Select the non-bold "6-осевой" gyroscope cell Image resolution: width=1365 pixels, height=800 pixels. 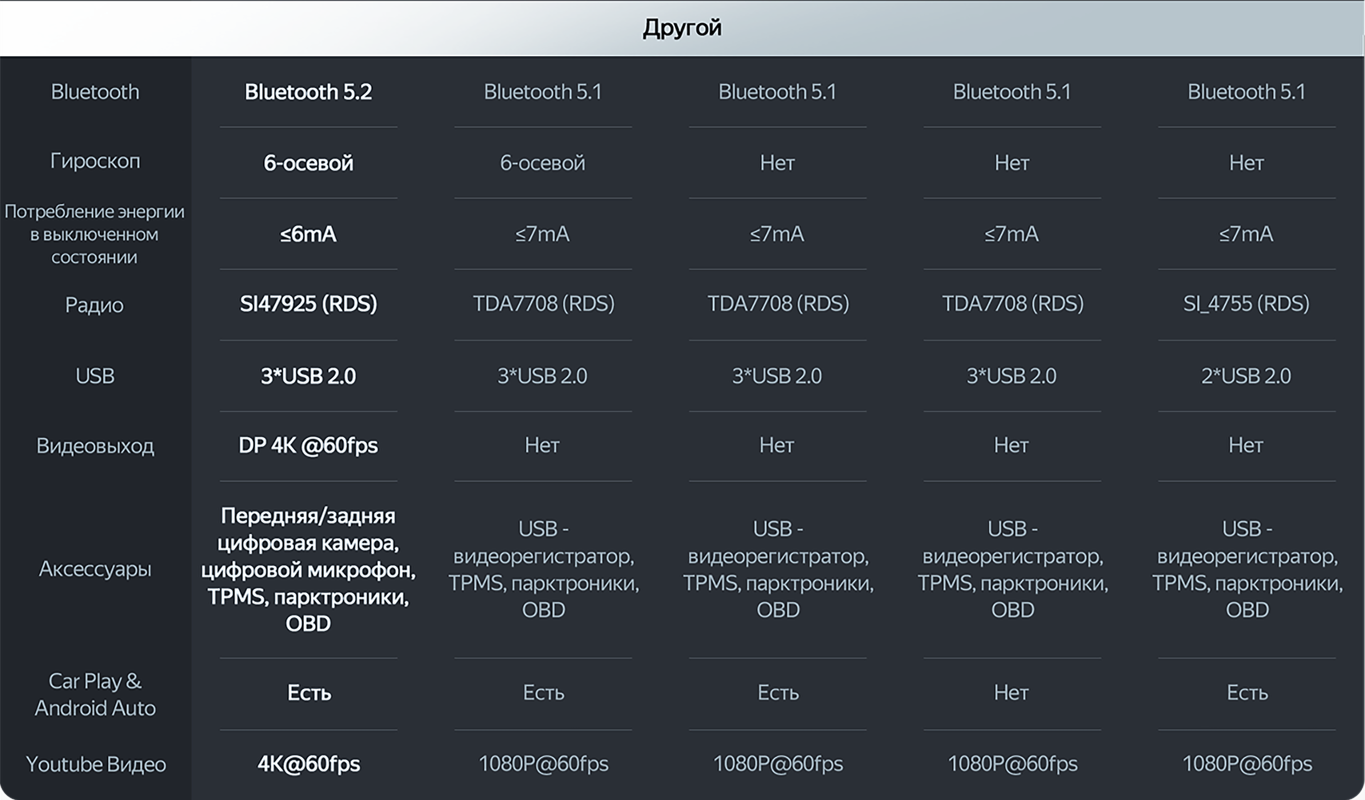542,163
